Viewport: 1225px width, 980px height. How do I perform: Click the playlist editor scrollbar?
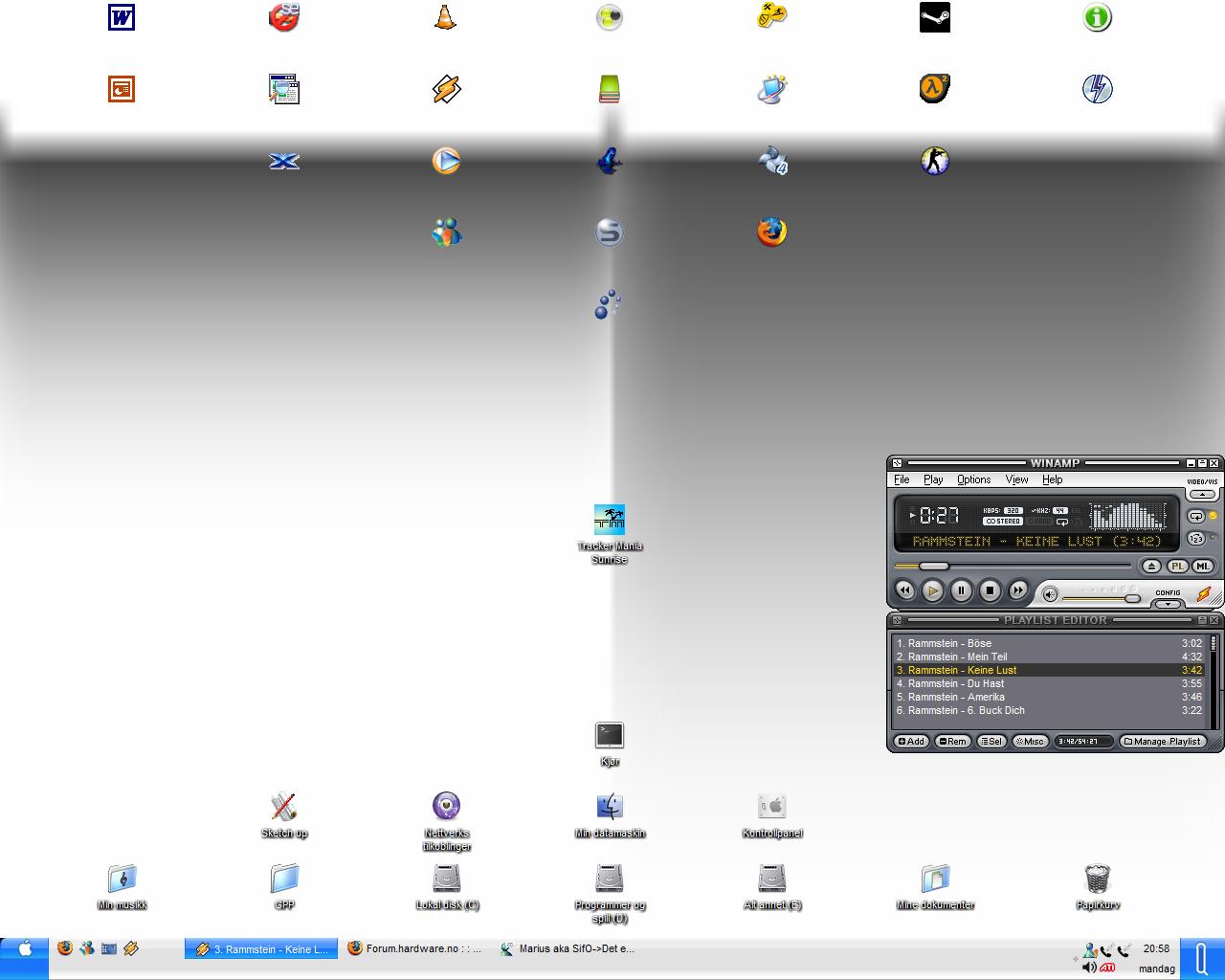pos(1214,681)
